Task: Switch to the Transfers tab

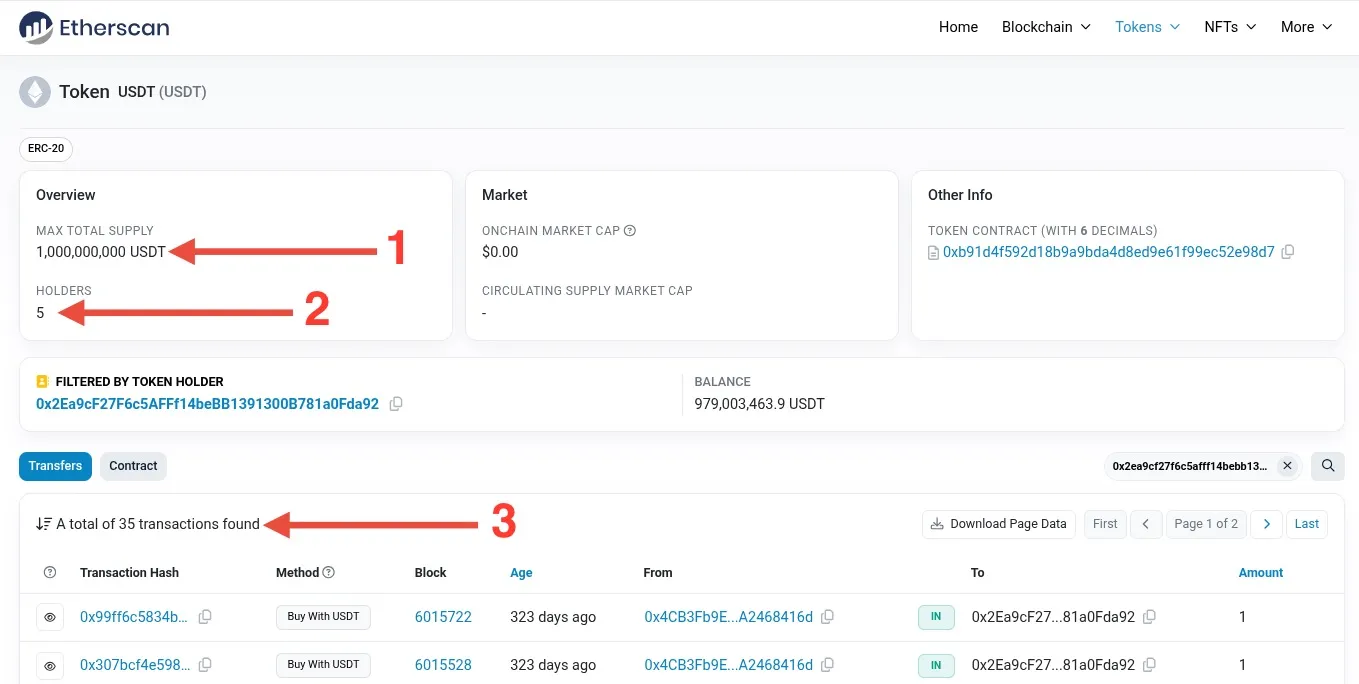Action: (56, 466)
